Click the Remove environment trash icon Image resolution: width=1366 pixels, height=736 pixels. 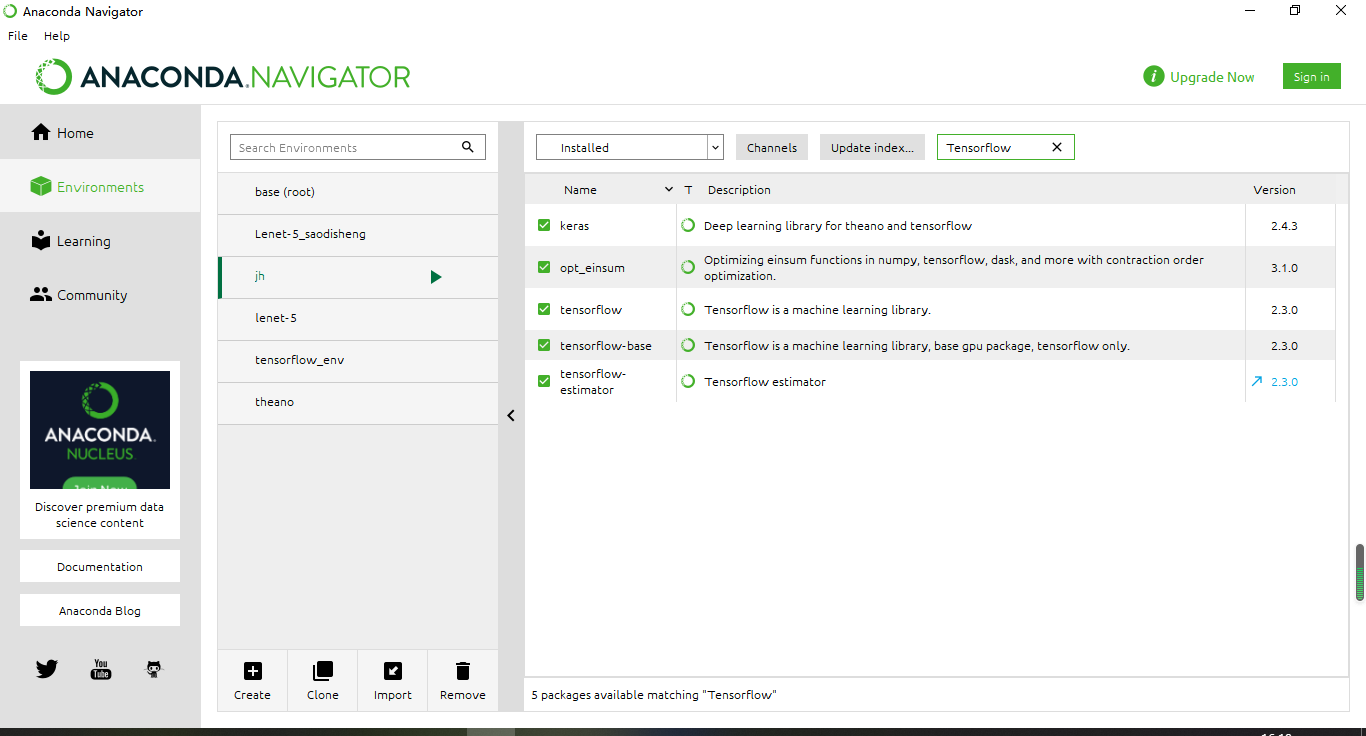click(463, 671)
